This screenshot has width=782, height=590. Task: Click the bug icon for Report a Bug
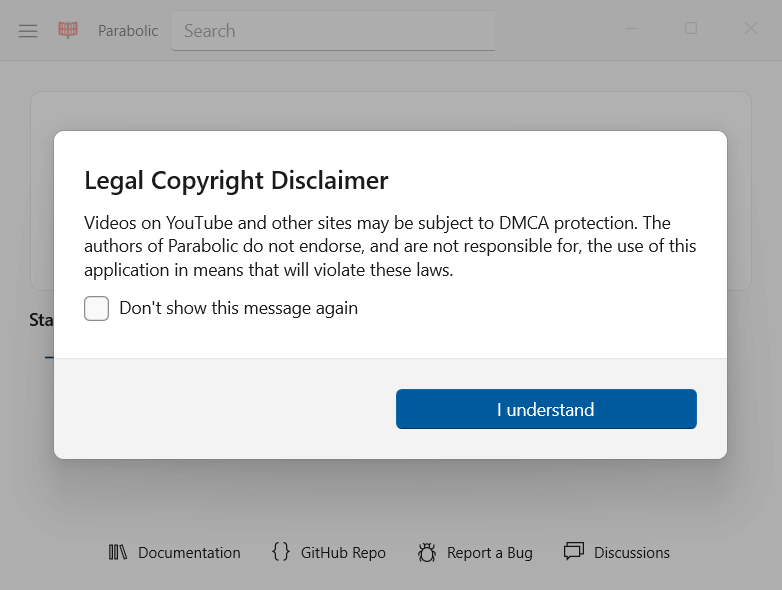pyautogui.click(x=427, y=552)
